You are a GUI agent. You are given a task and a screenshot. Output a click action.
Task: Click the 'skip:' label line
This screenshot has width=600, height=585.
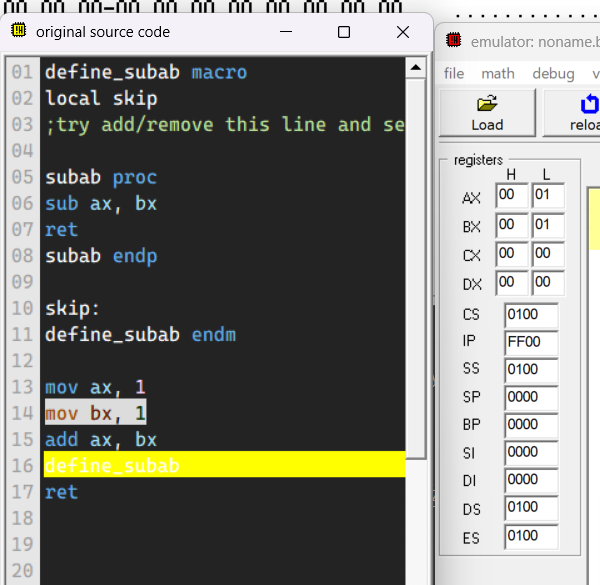tap(72, 308)
